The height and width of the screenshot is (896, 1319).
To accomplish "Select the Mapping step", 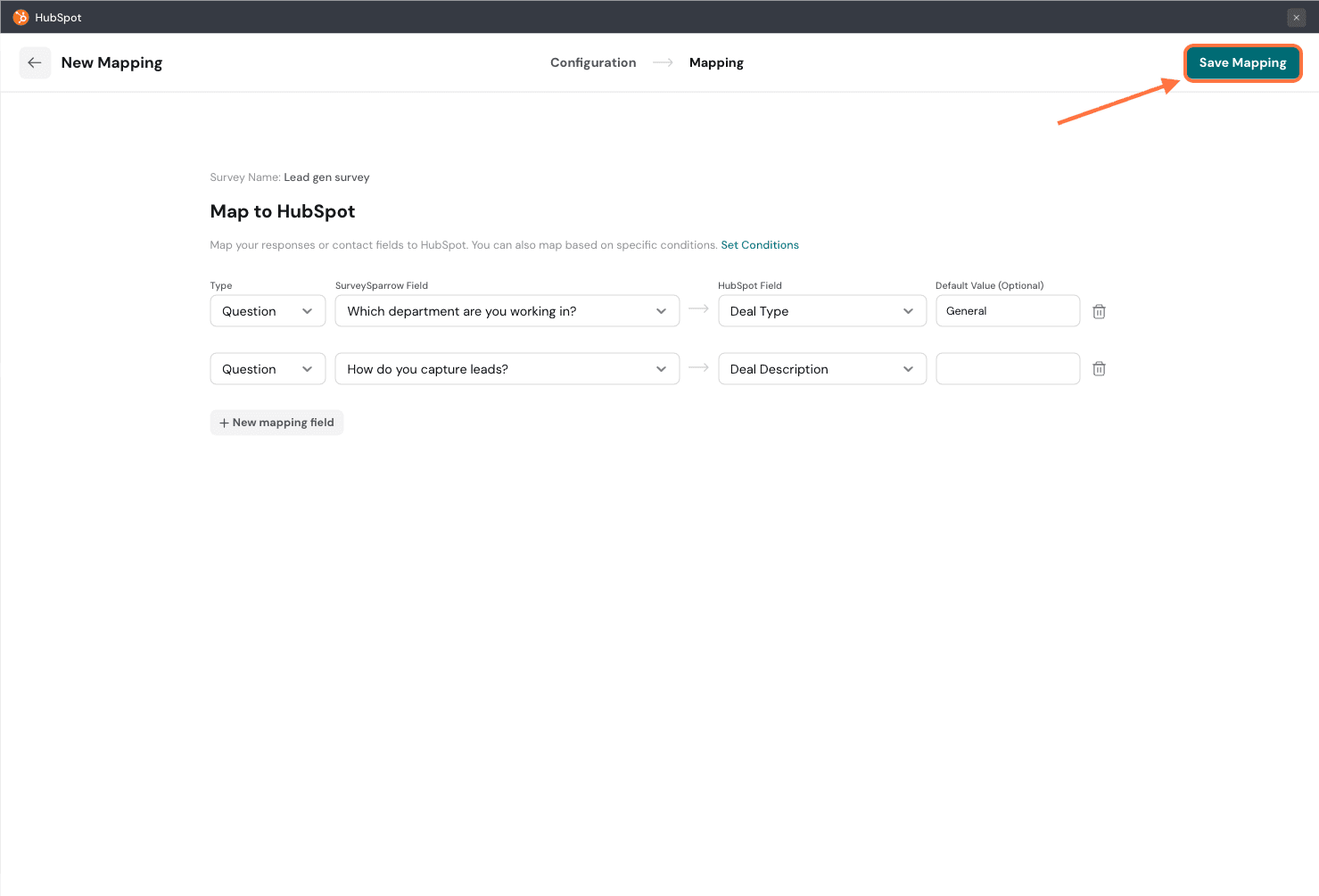I will pyautogui.click(x=716, y=62).
